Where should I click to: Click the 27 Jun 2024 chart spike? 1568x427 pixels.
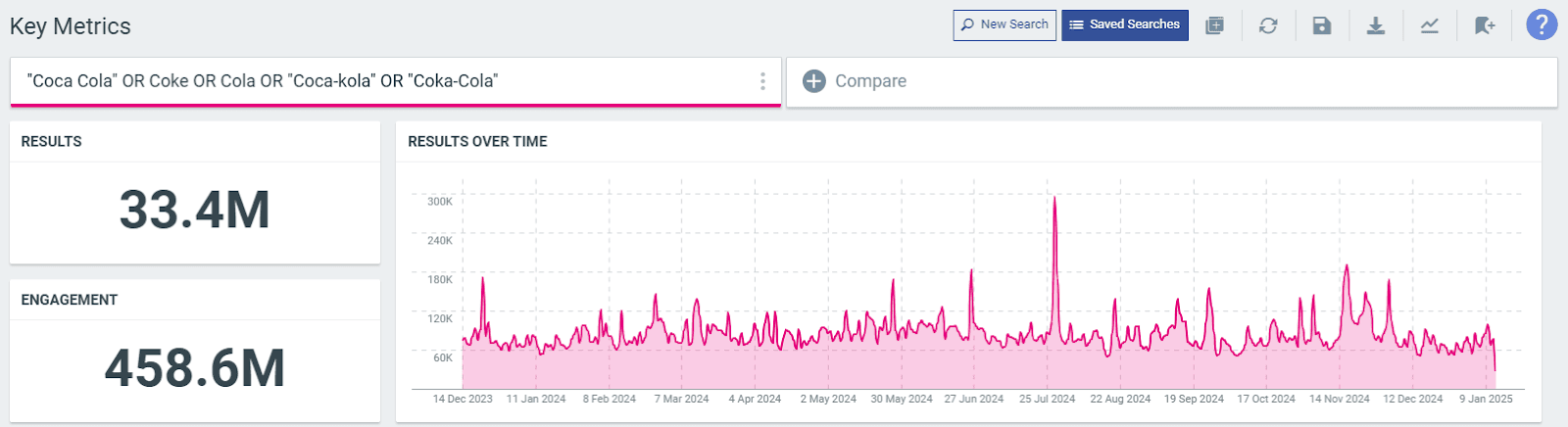[x=971, y=271]
